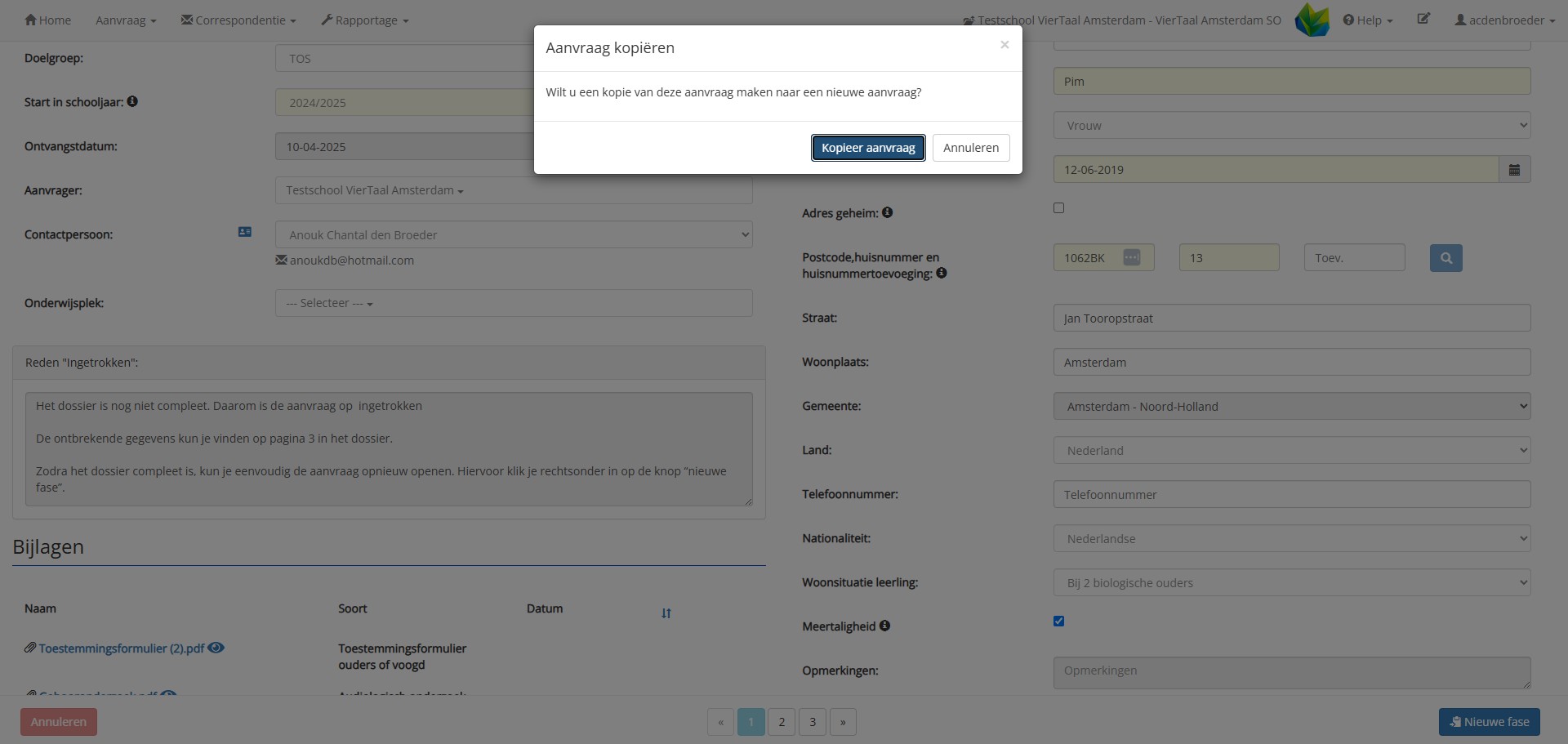The height and width of the screenshot is (744, 1568).
Task: Open the Contactpersoon dropdown
Action: pos(514,234)
